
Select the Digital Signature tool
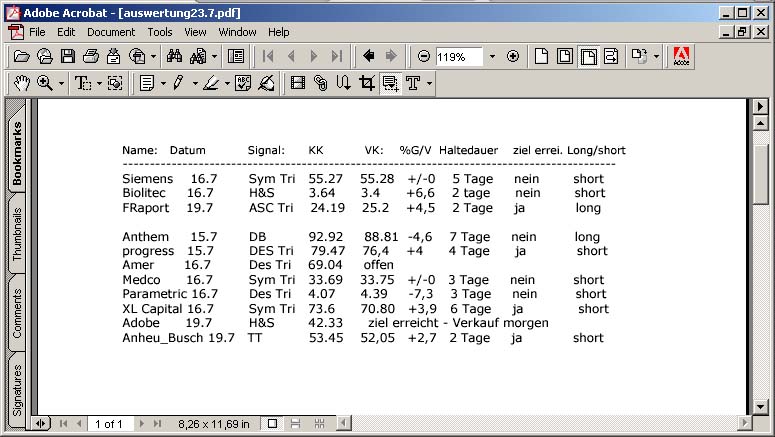pos(266,83)
